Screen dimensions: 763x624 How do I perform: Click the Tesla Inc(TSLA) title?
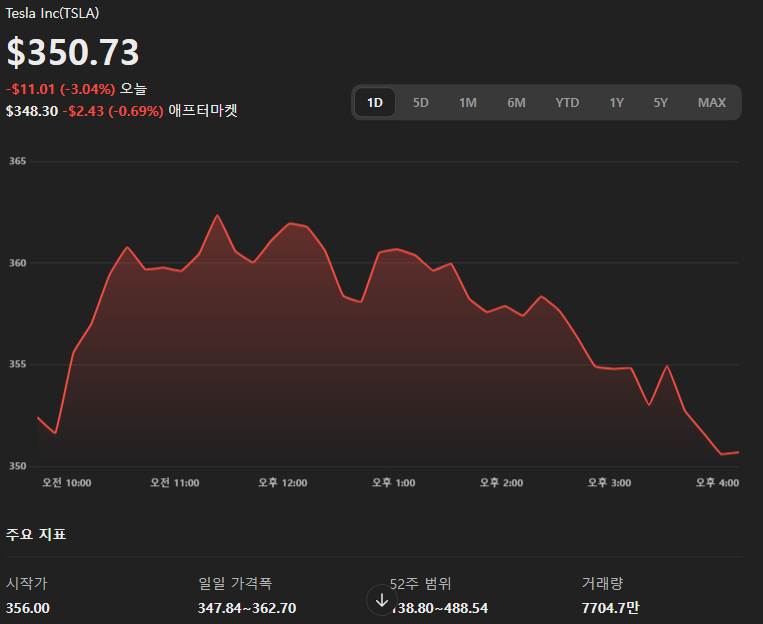pos(52,13)
